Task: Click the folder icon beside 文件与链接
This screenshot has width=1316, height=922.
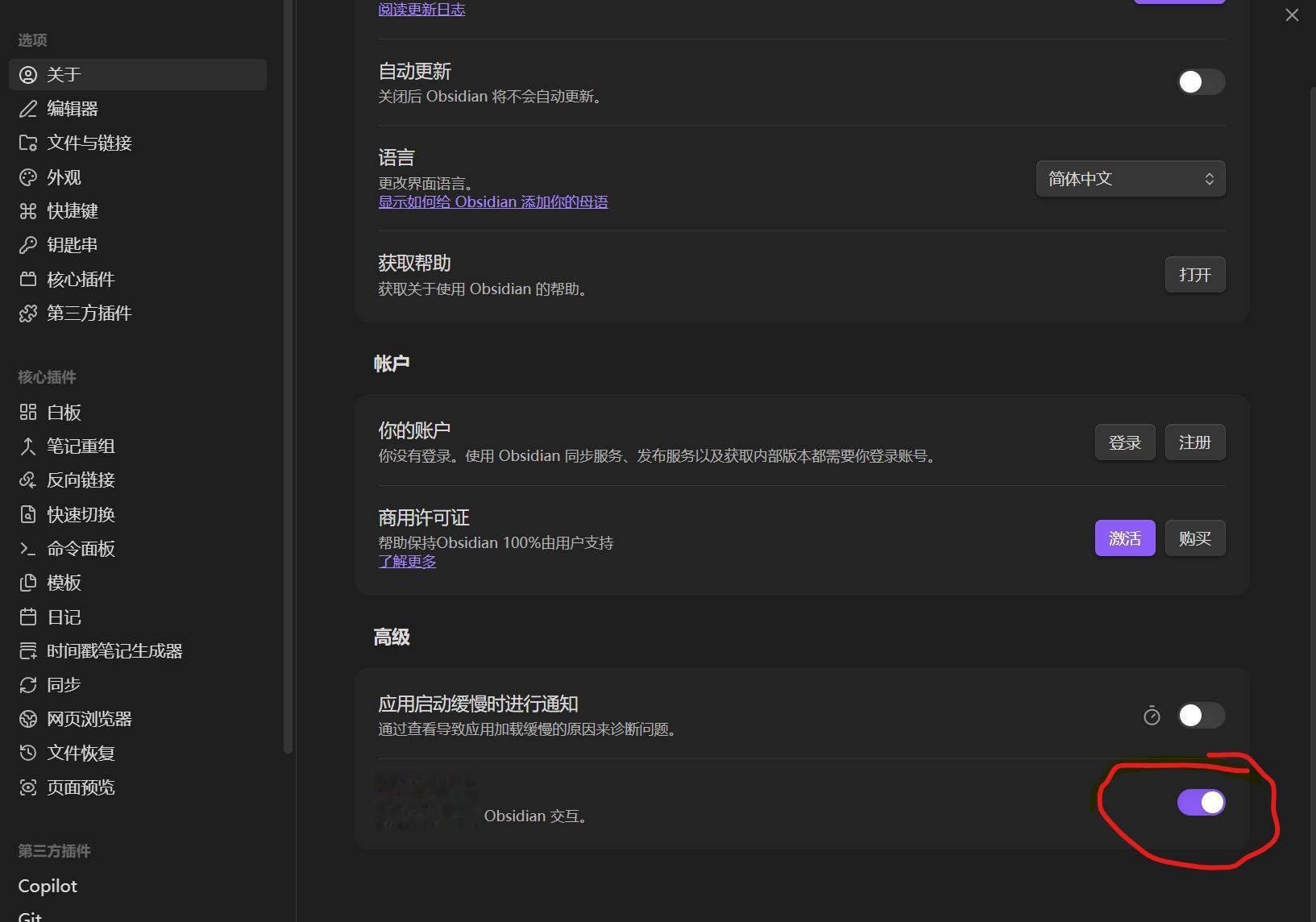Action: 28,143
